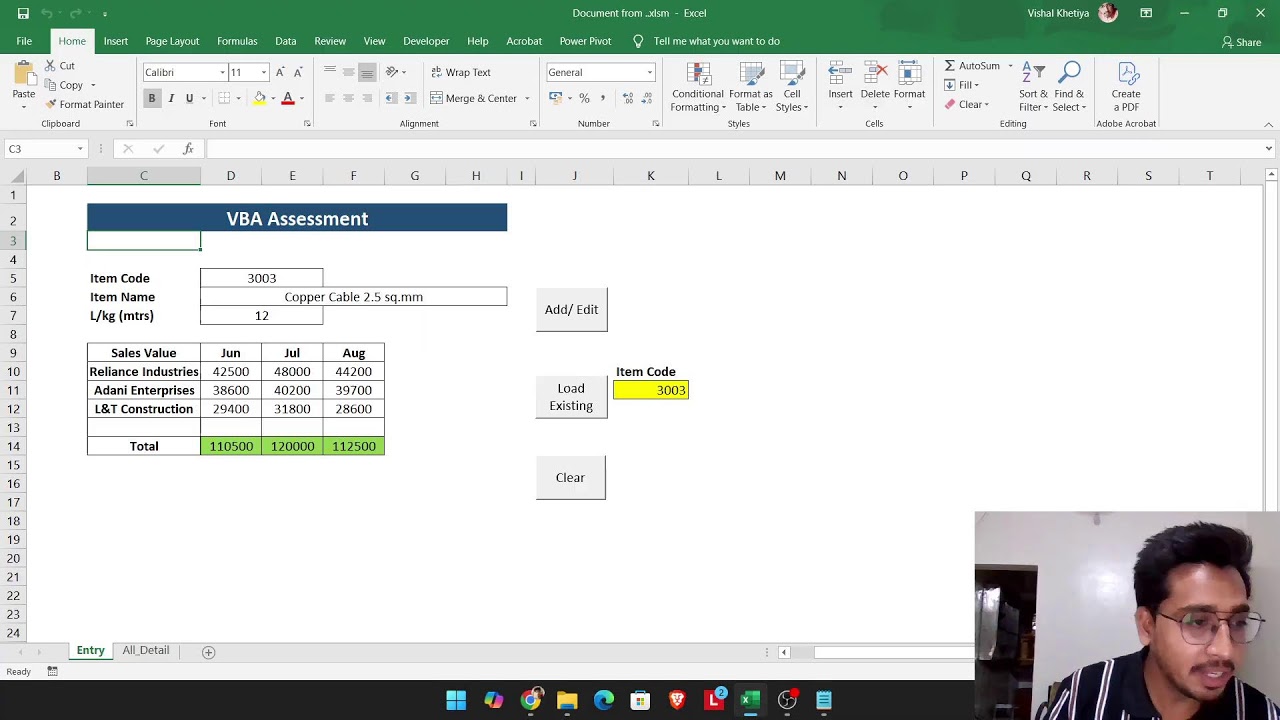The image size is (1280, 720).
Task: Click the formula bar input
Action: click(x=735, y=149)
